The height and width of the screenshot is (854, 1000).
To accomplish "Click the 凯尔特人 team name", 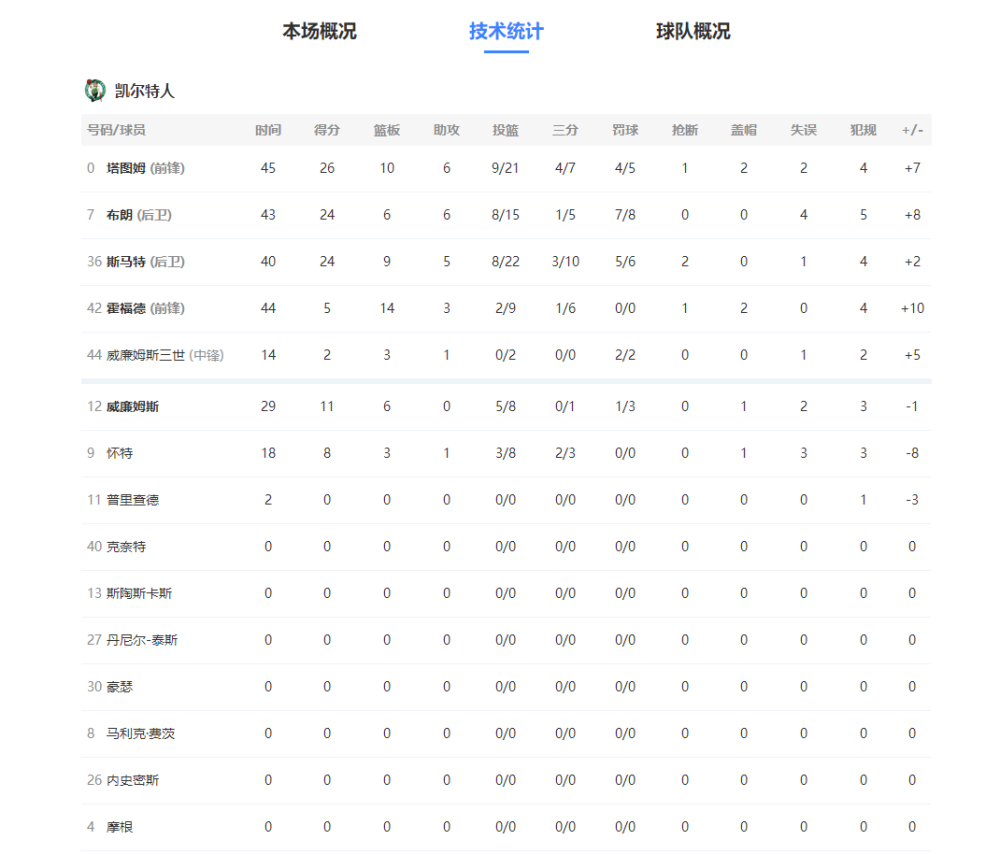I will pos(144,91).
